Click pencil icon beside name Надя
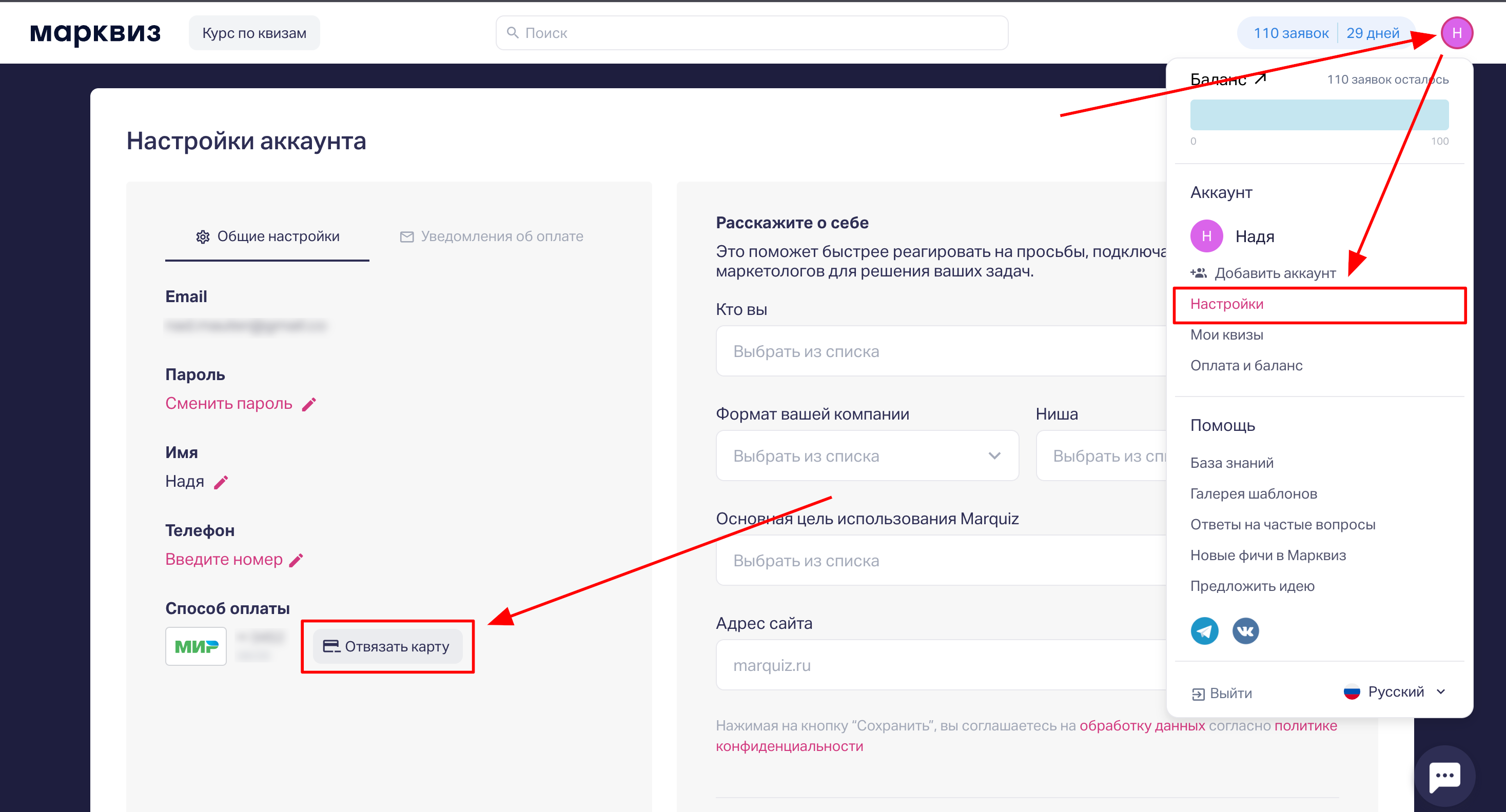This screenshot has height=812, width=1506. pyautogui.click(x=221, y=482)
